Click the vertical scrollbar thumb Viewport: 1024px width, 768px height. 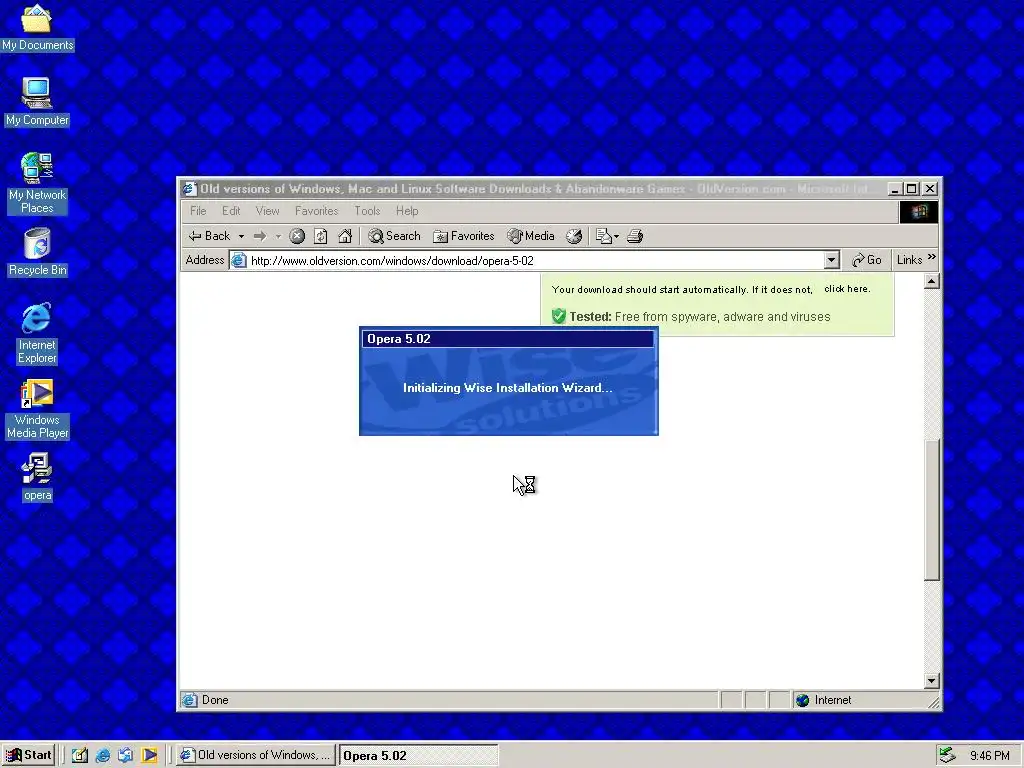click(932, 509)
